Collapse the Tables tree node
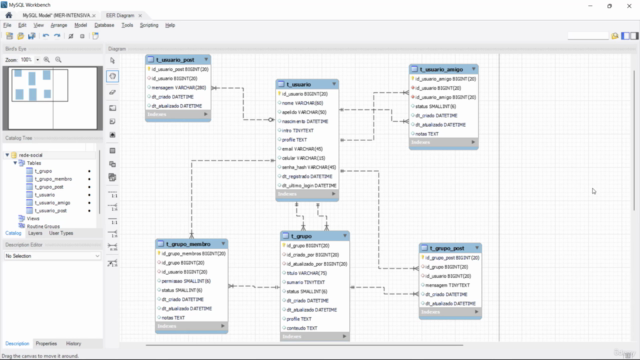This screenshot has height=360, width=640. (15, 163)
